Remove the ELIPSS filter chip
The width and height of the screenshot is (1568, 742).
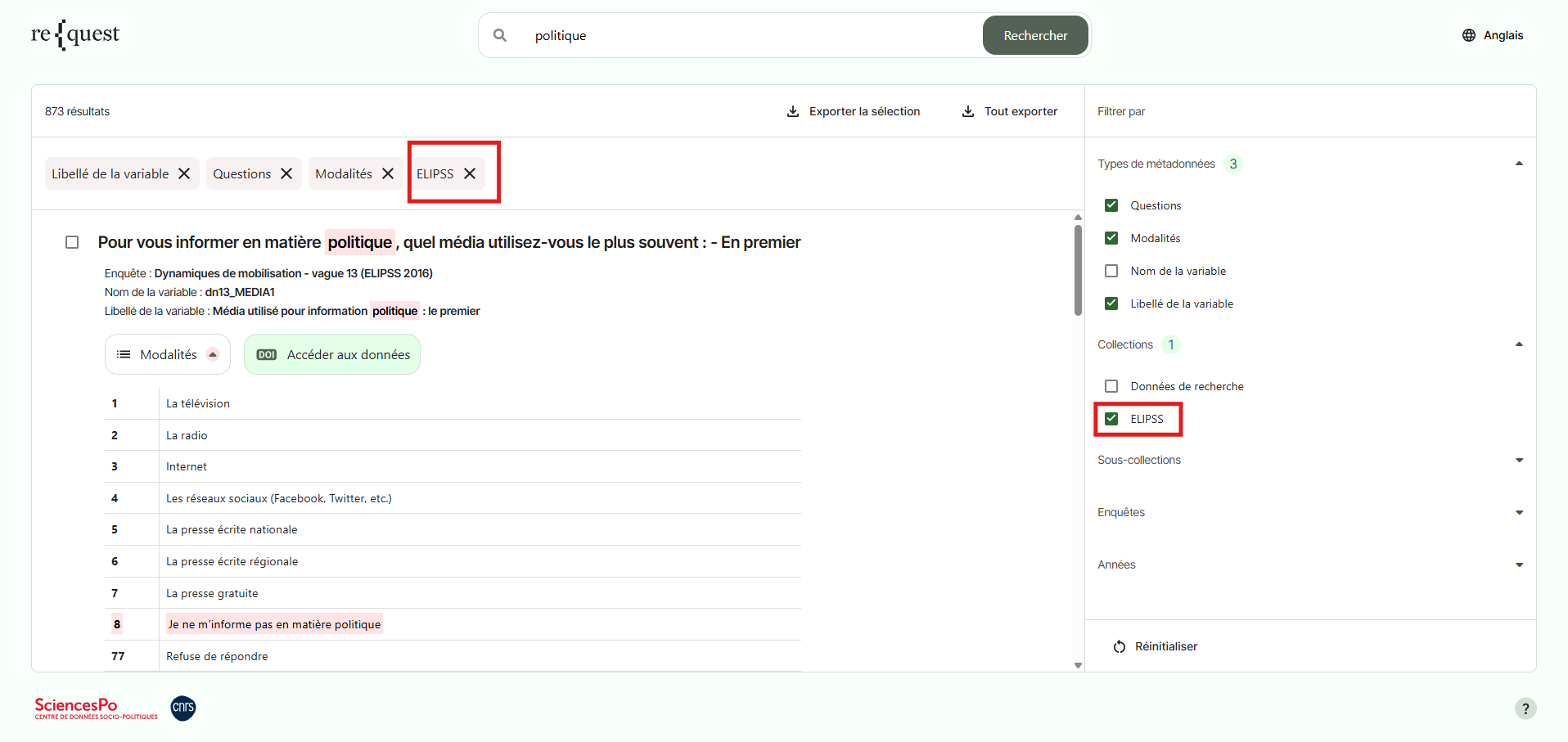click(x=470, y=173)
